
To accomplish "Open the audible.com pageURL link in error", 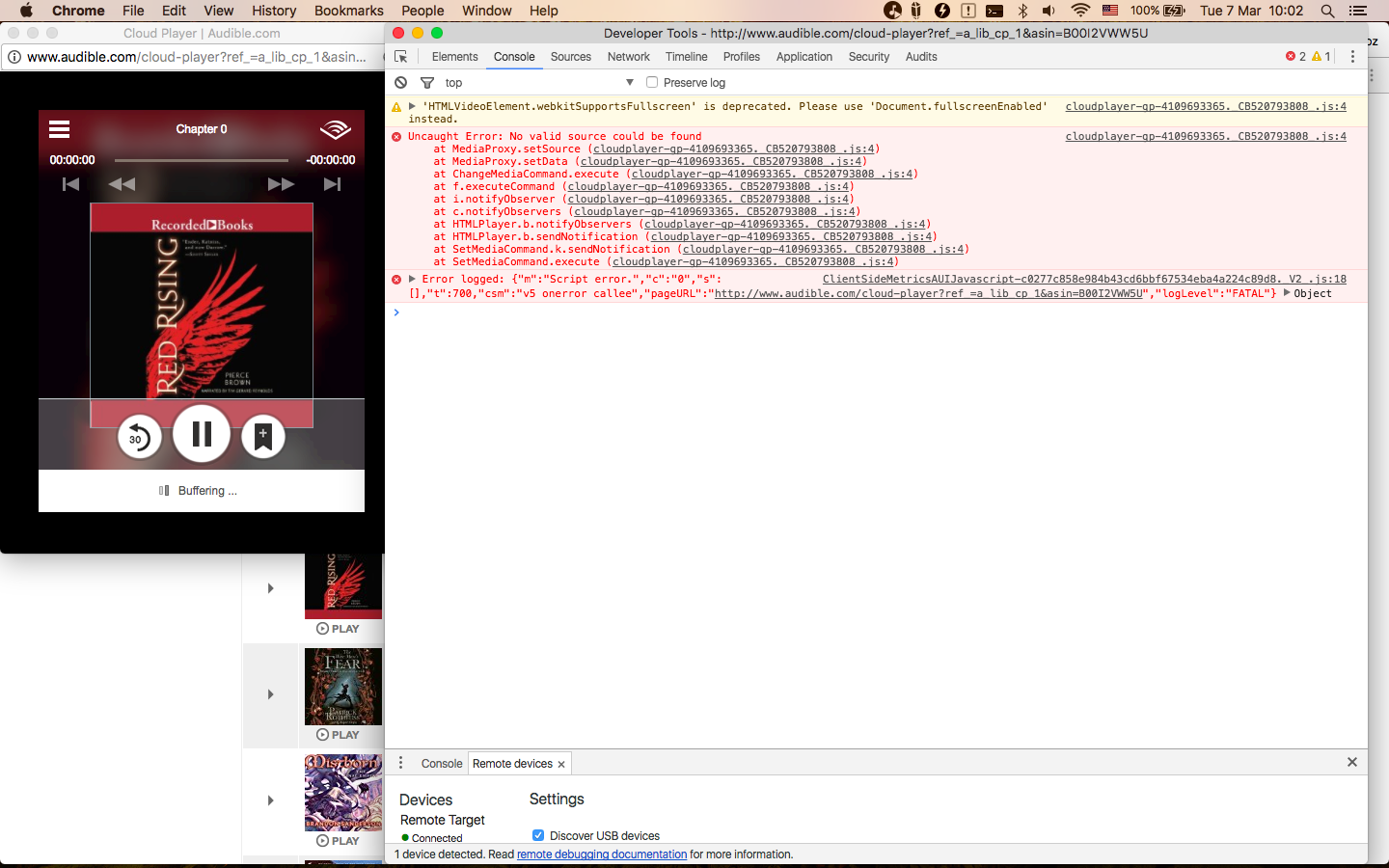I will (x=928, y=293).
